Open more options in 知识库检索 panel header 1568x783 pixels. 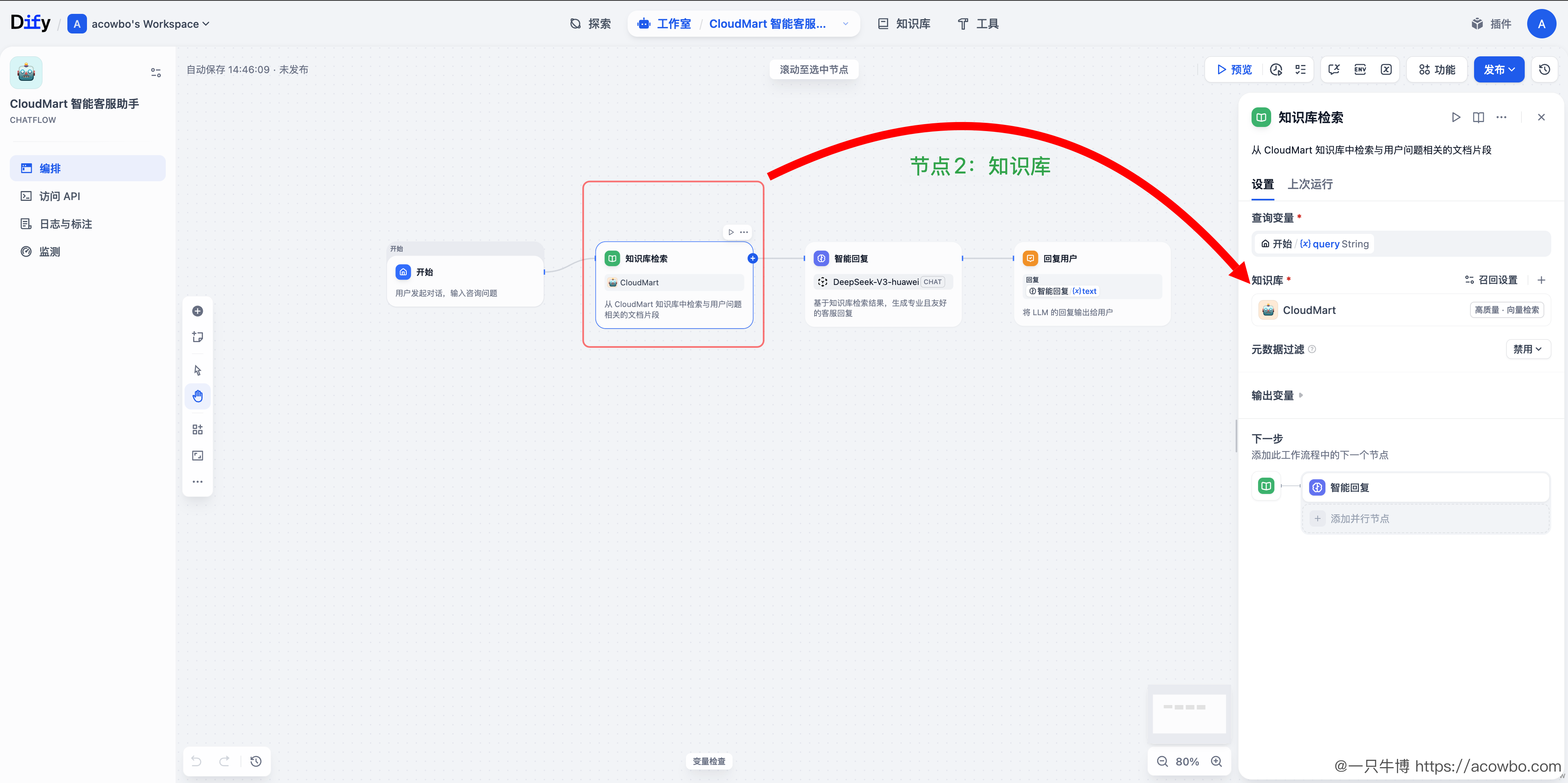click(1502, 118)
